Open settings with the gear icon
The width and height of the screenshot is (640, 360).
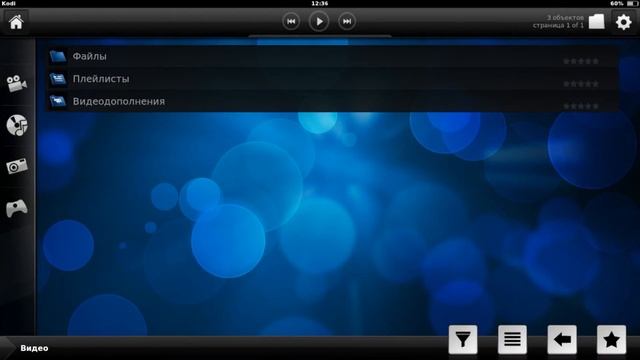click(x=623, y=22)
